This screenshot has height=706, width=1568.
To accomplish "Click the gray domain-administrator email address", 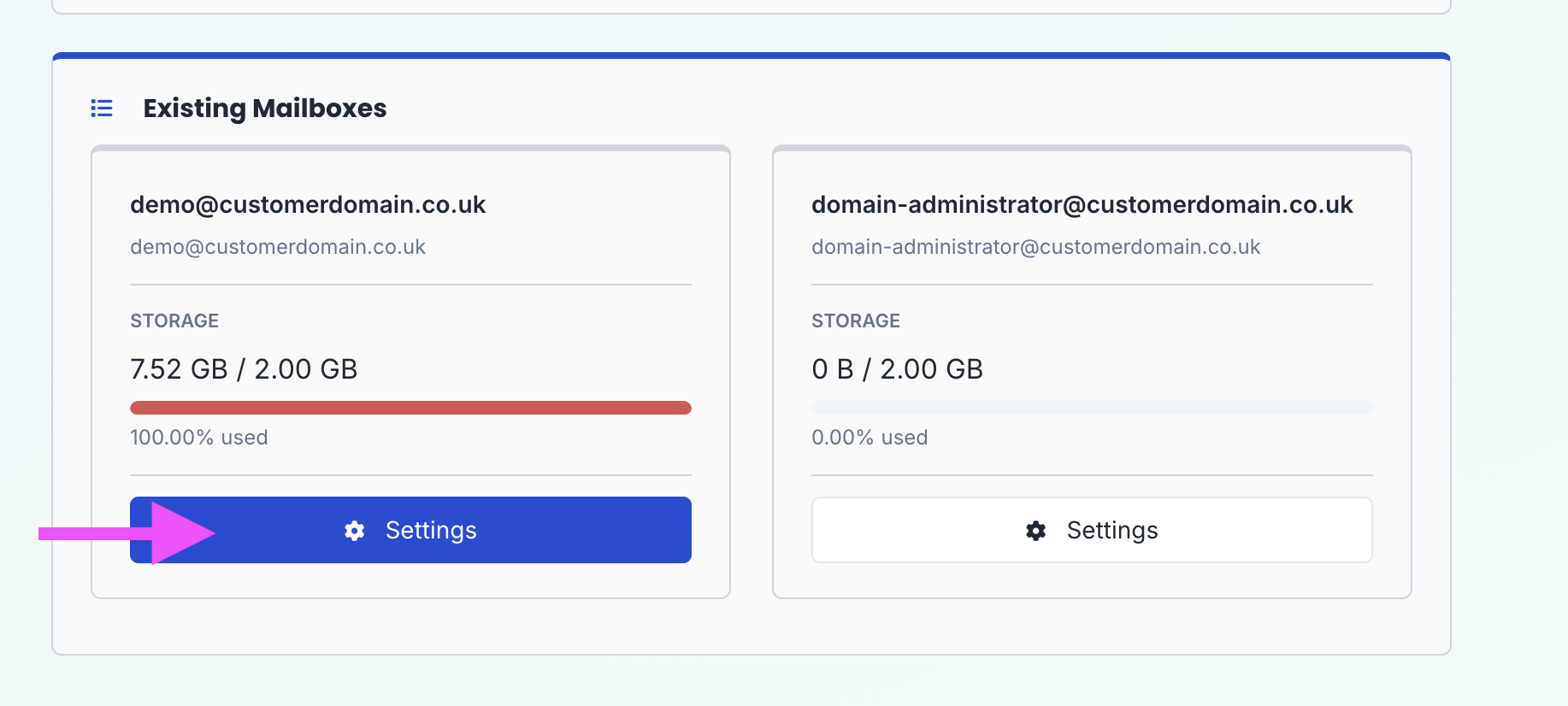I will pyautogui.click(x=1035, y=247).
